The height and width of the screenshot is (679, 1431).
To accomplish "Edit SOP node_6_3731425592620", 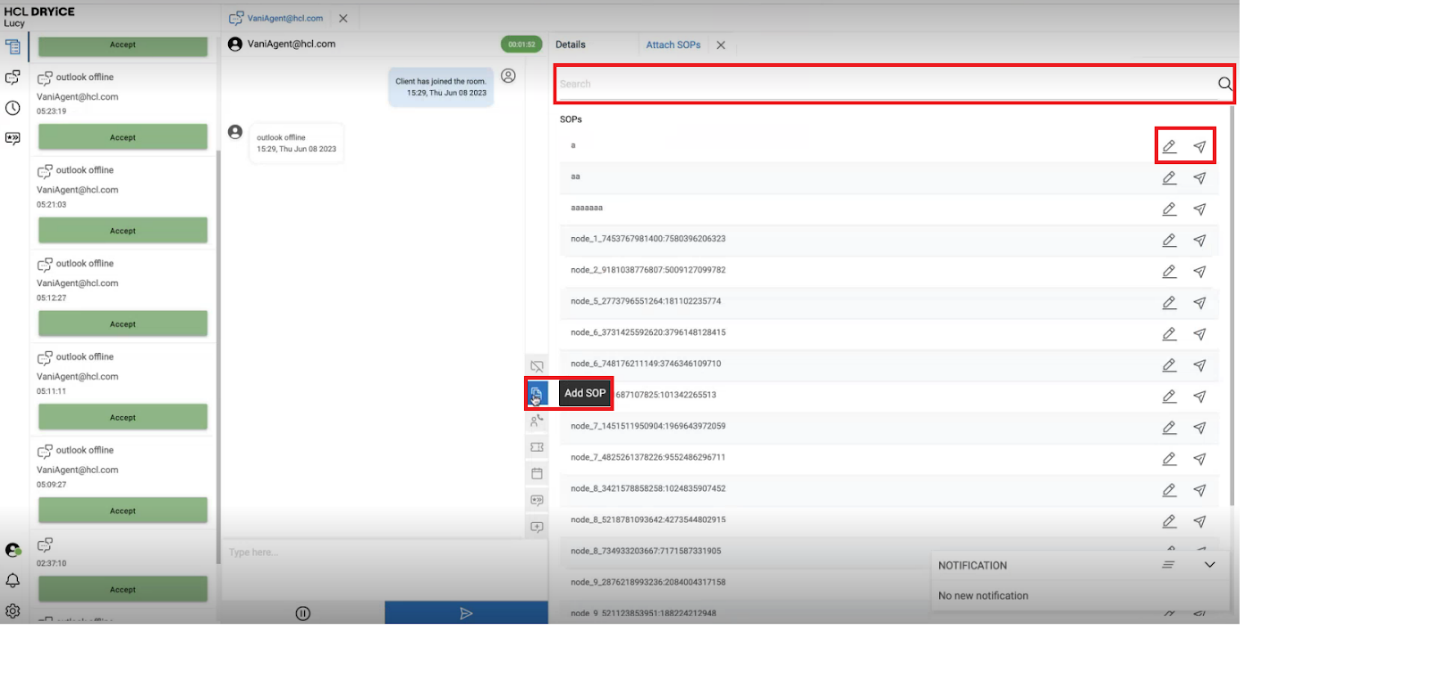I will click(1169, 333).
